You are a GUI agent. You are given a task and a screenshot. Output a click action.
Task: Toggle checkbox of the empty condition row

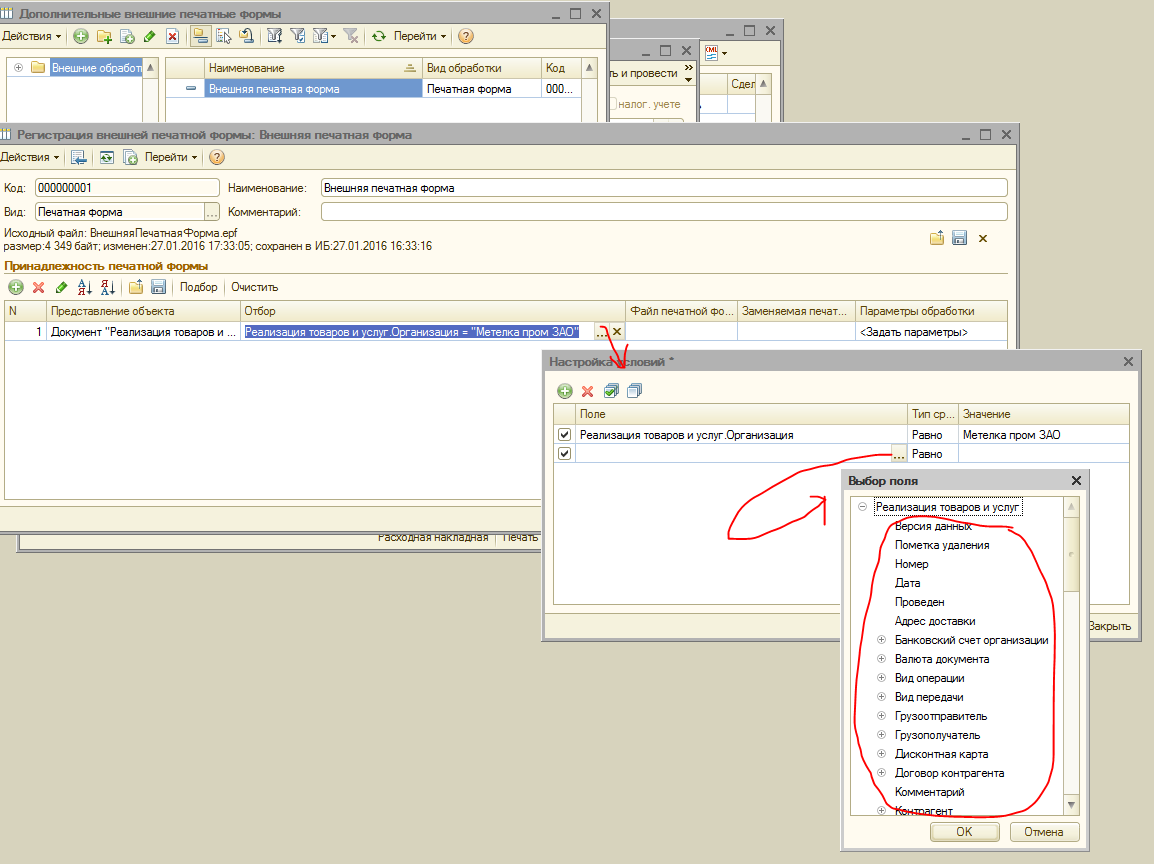pos(564,453)
